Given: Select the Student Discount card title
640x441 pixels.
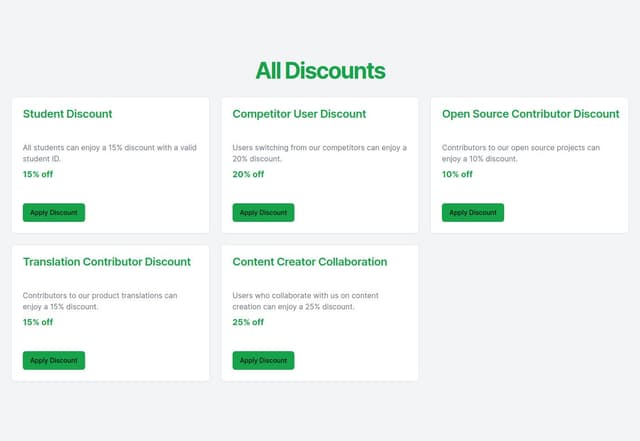Looking at the screenshot, I should [x=67, y=114].
